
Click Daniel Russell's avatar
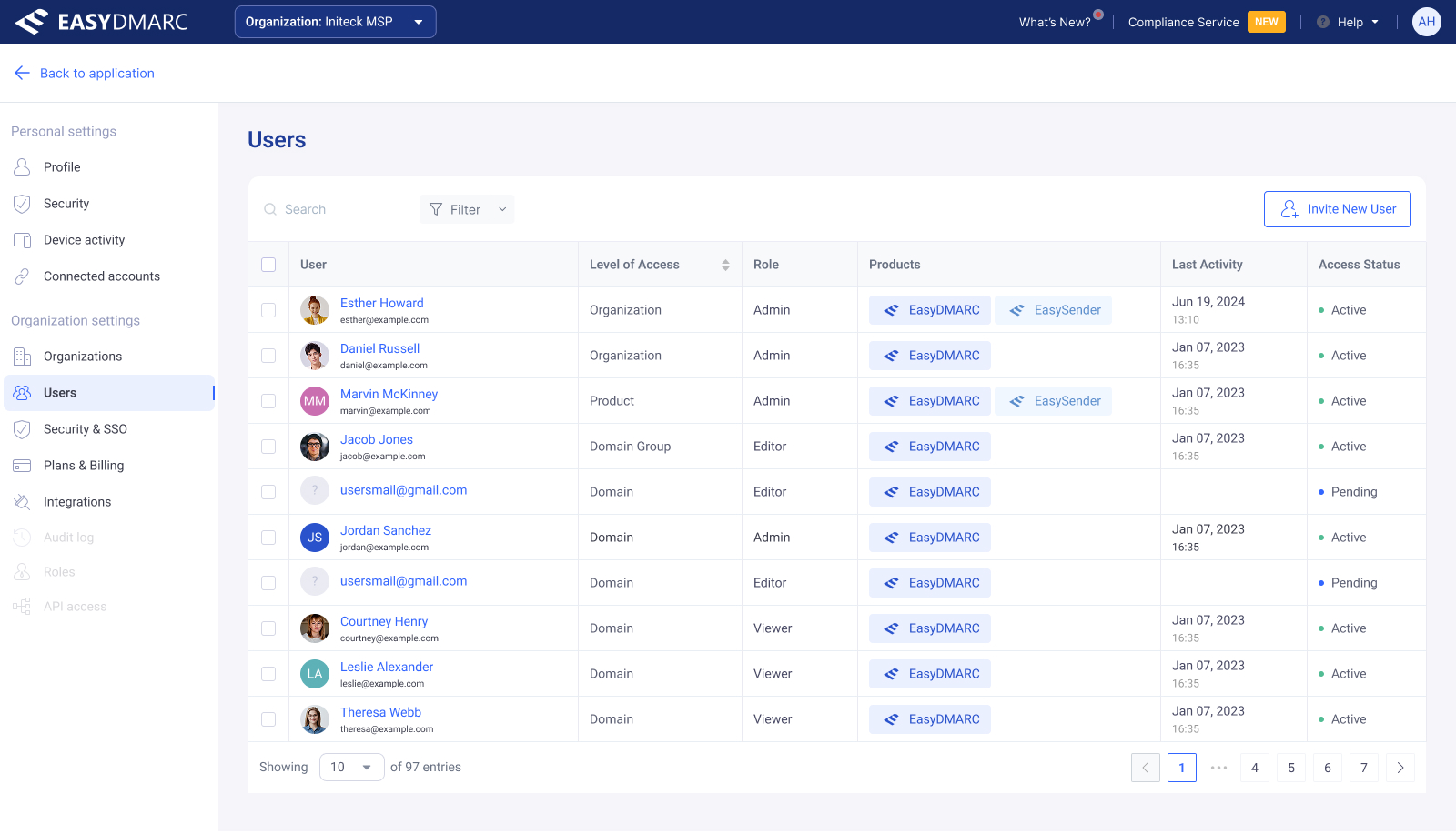pos(315,356)
